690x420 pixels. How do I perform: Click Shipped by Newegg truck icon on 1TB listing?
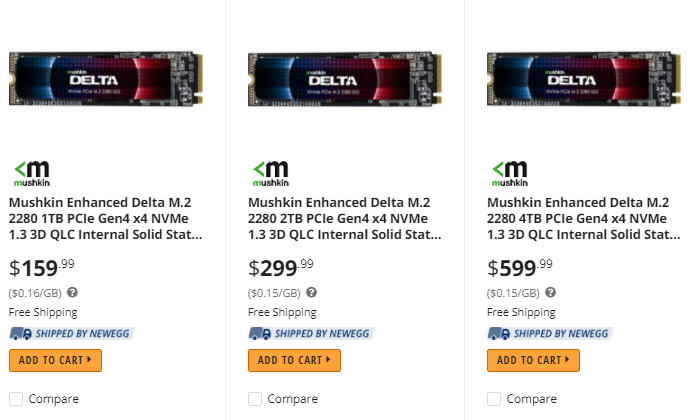click(20, 333)
